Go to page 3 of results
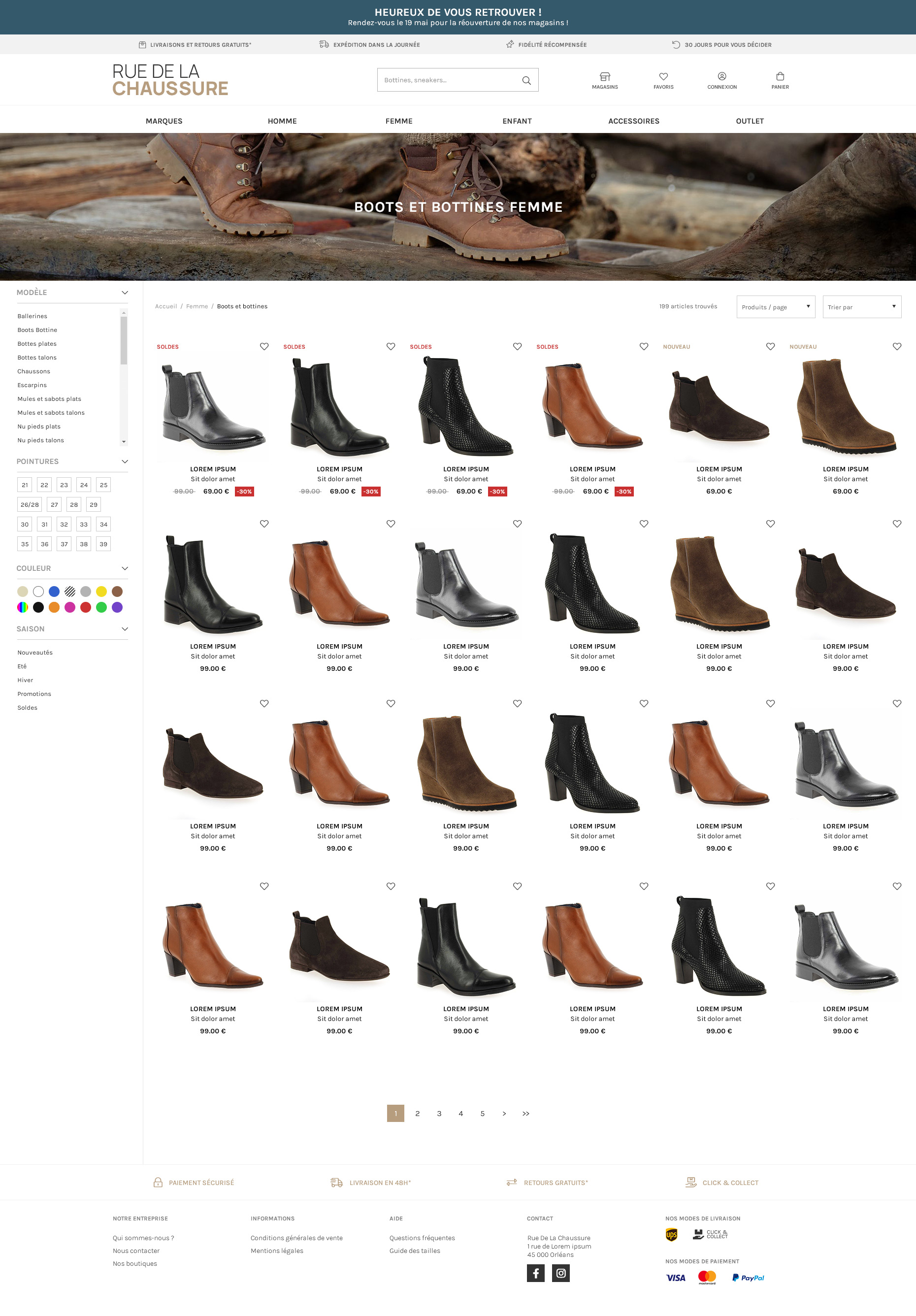The image size is (916, 1316). tap(439, 1113)
